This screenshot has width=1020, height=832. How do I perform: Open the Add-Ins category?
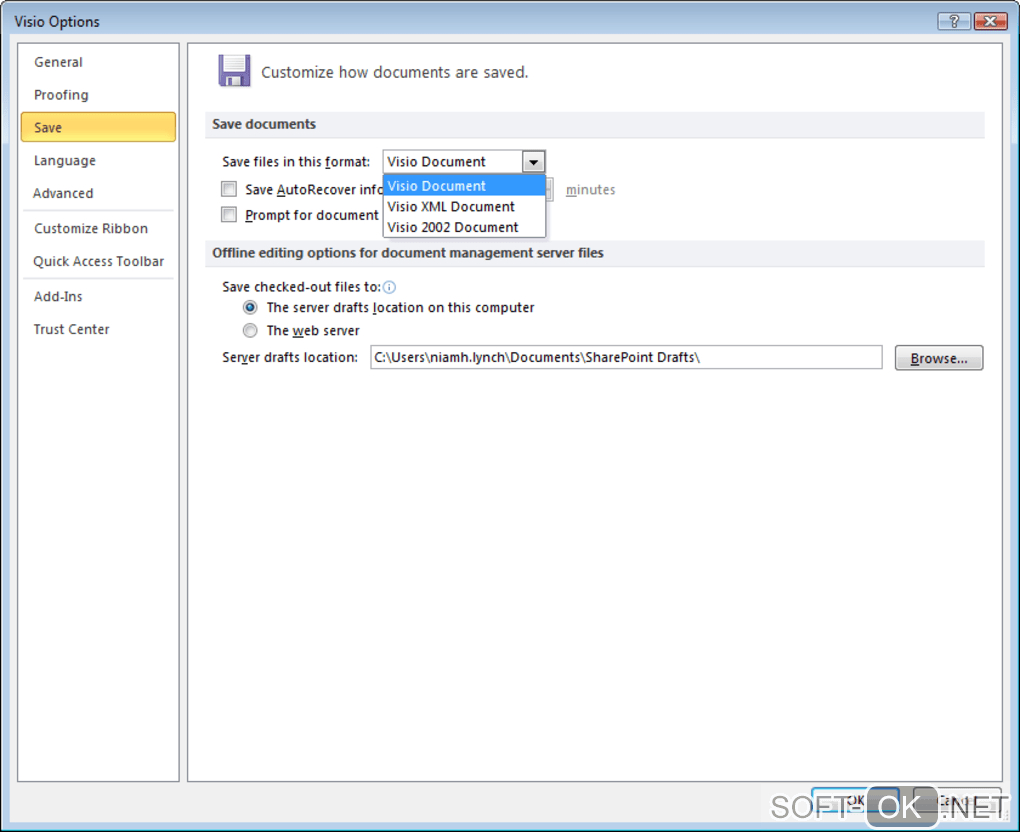point(58,296)
